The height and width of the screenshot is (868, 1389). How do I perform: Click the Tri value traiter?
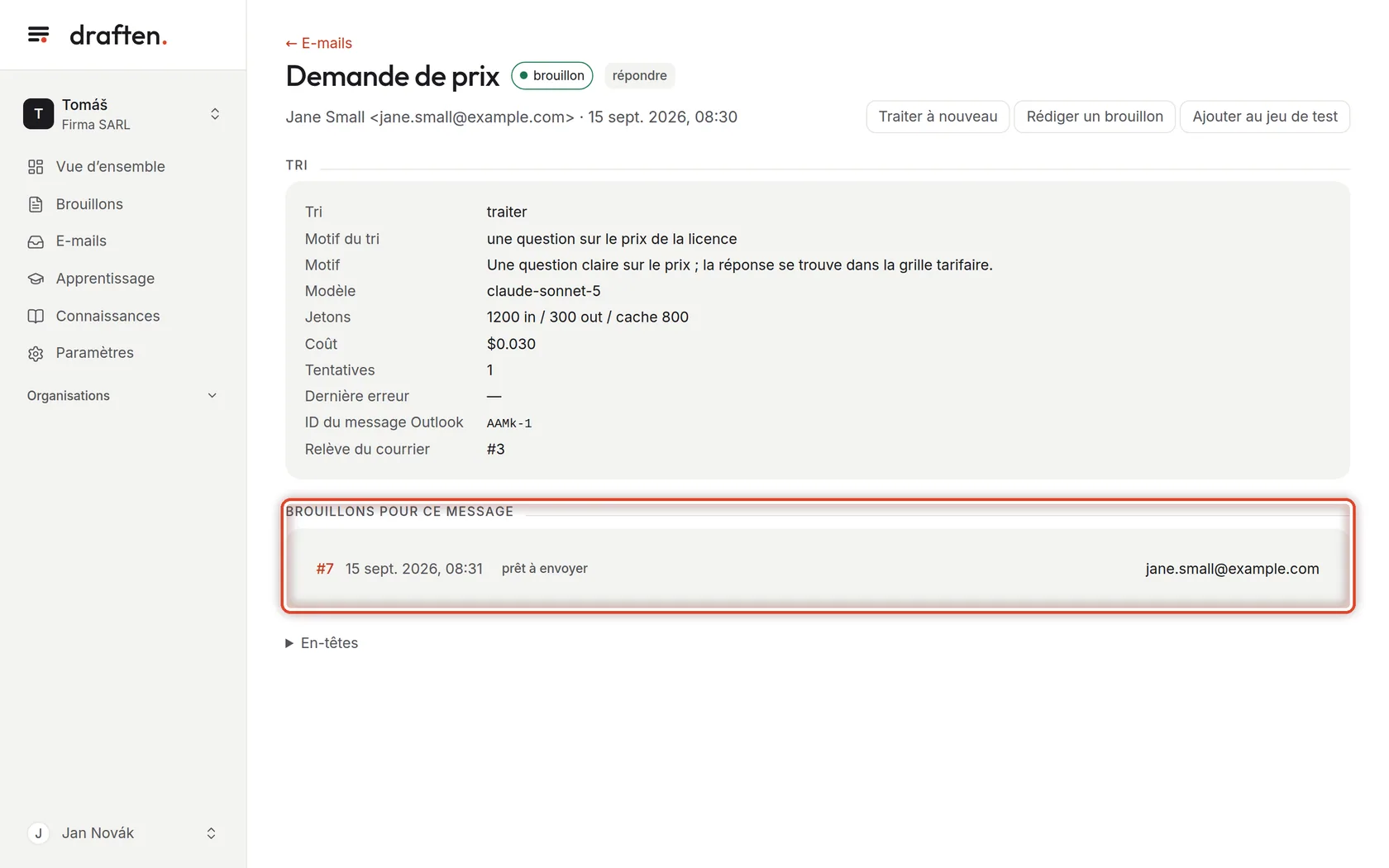(x=507, y=212)
